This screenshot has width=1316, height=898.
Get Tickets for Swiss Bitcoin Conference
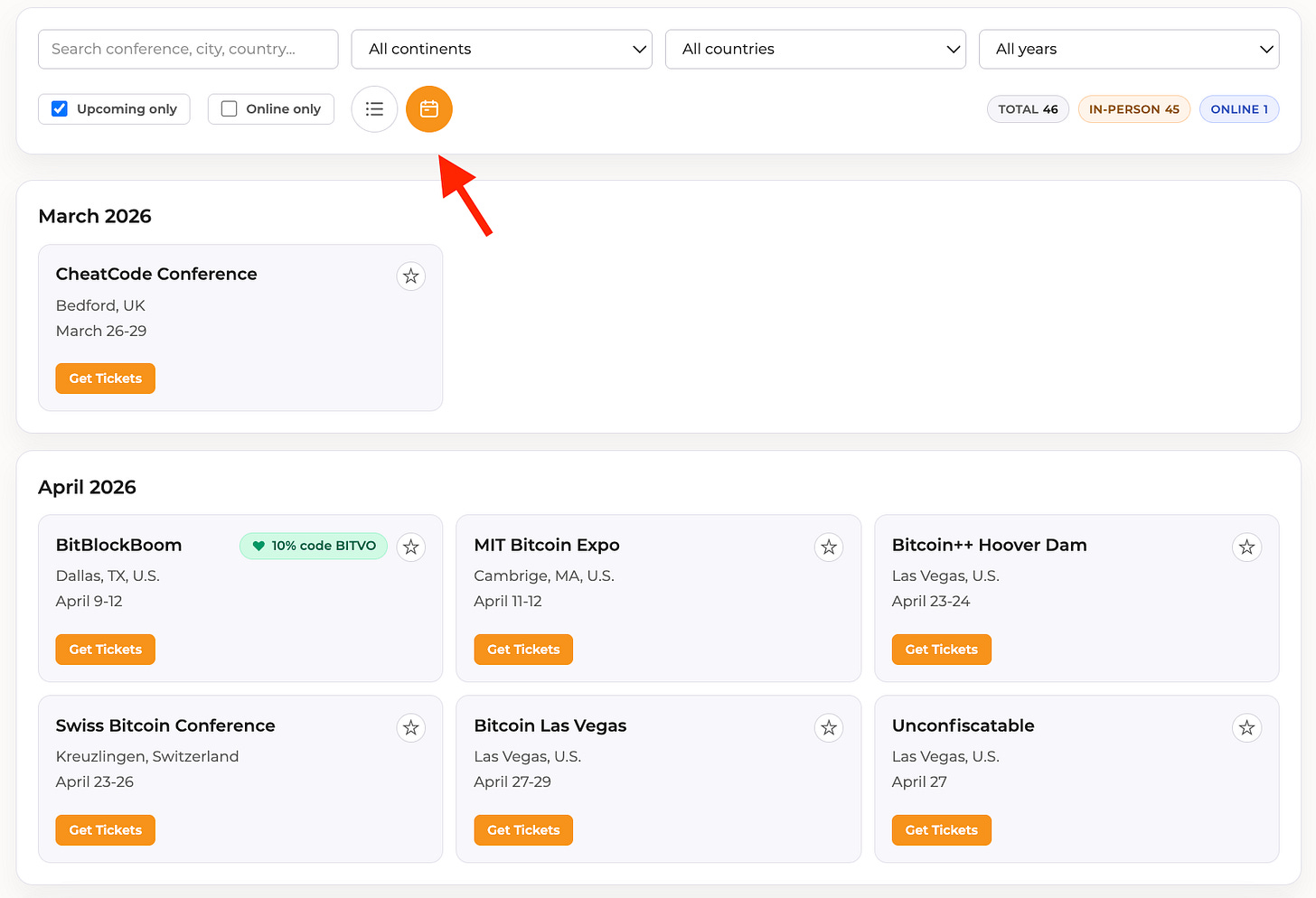[106, 830]
